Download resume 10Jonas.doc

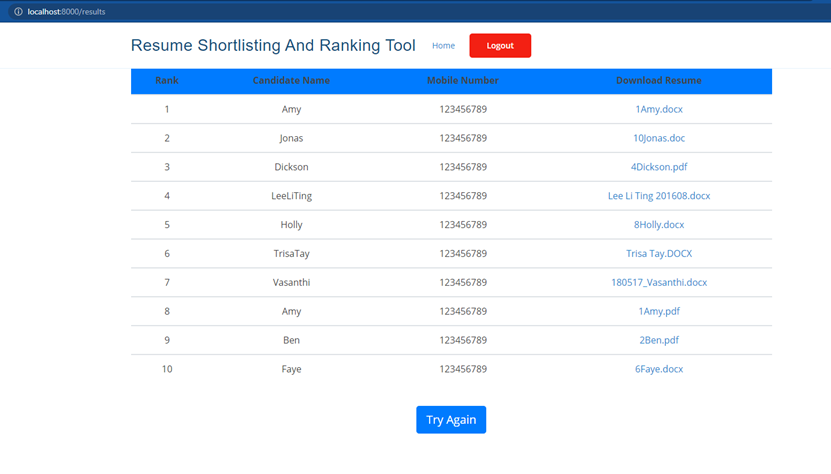coord(658,138)
